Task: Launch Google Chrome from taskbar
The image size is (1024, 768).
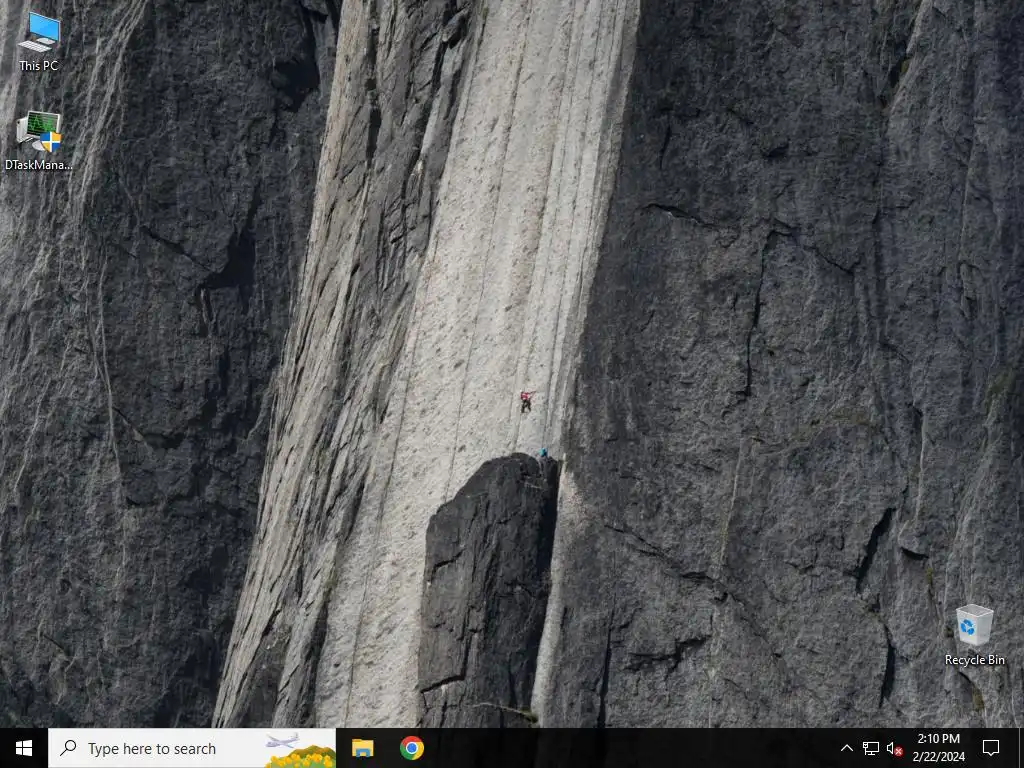Action: [411, 748]
